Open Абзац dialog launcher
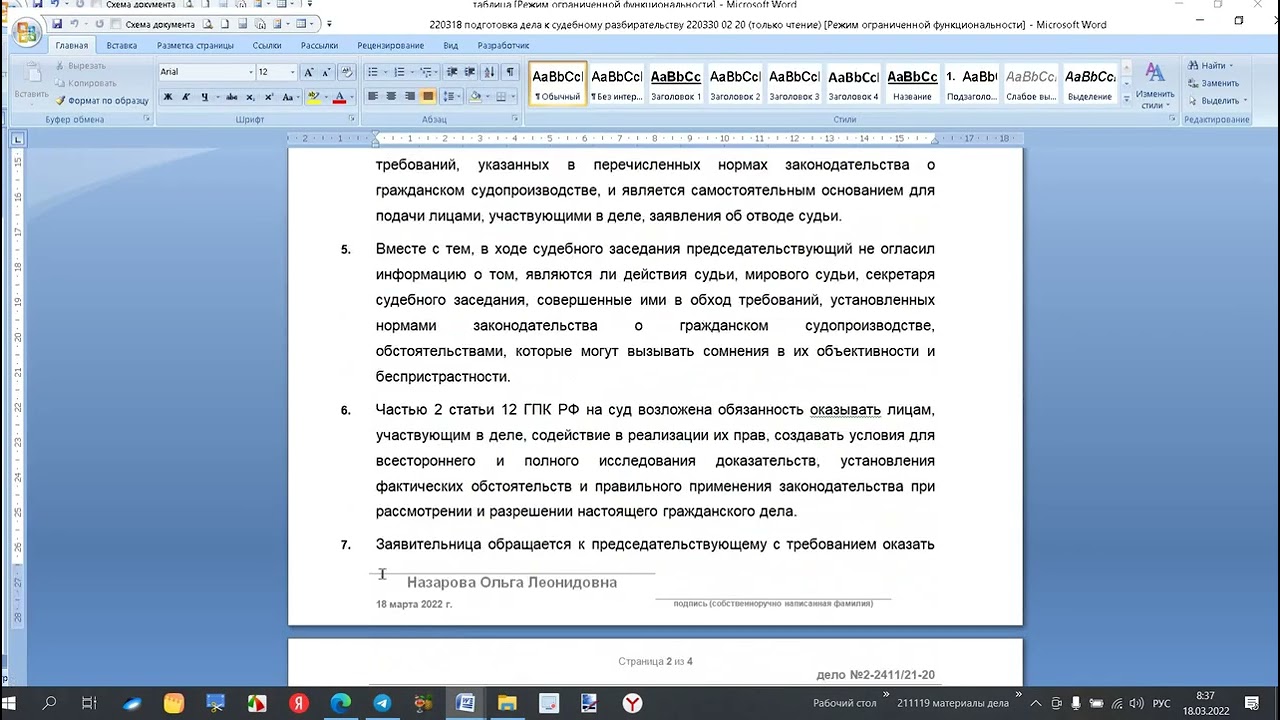The image size is (1280, 720). point(517,119)
